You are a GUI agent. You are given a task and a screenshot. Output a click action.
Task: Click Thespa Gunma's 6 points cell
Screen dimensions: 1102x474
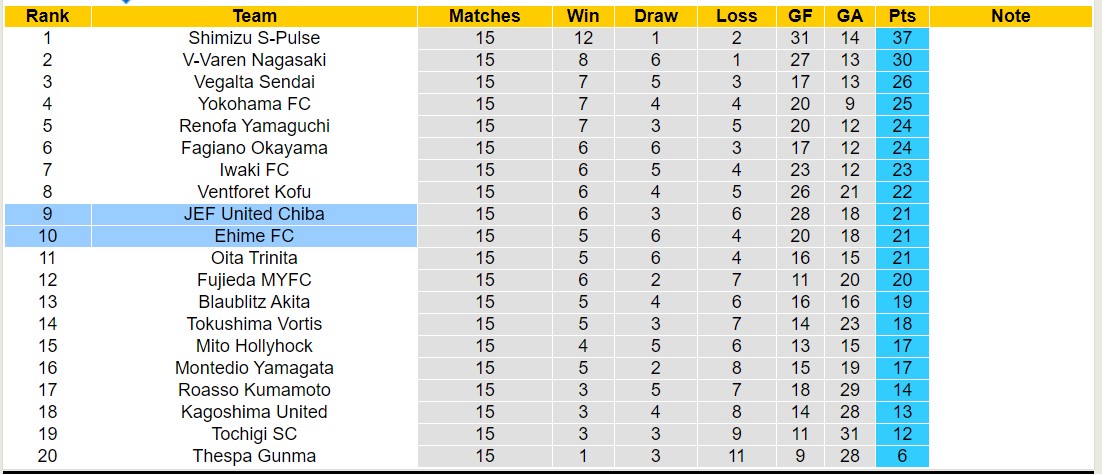[901, 456]
